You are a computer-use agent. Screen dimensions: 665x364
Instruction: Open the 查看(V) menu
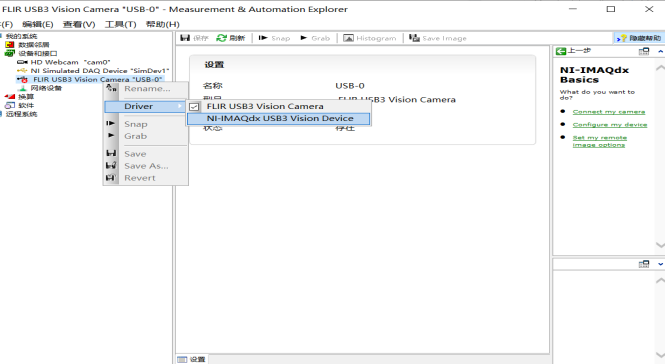coord(79,24)
